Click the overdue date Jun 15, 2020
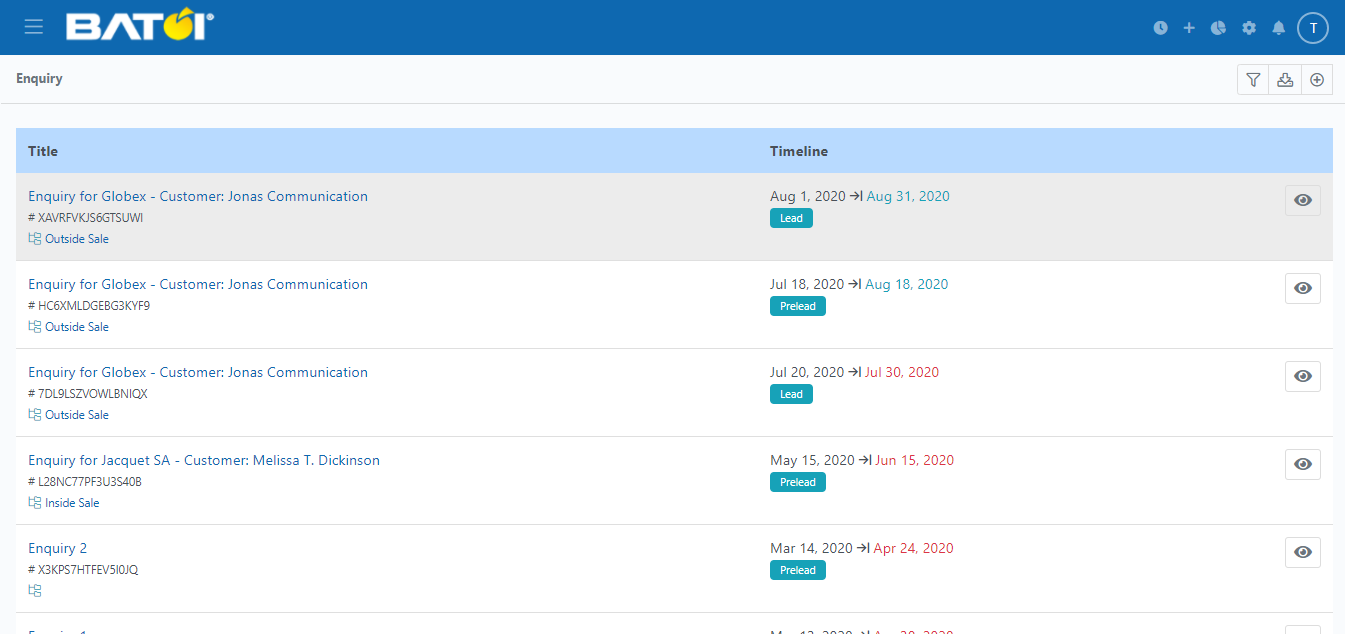Image resolution: width=1345 pixels, height=634 pixels. point(915,460)
